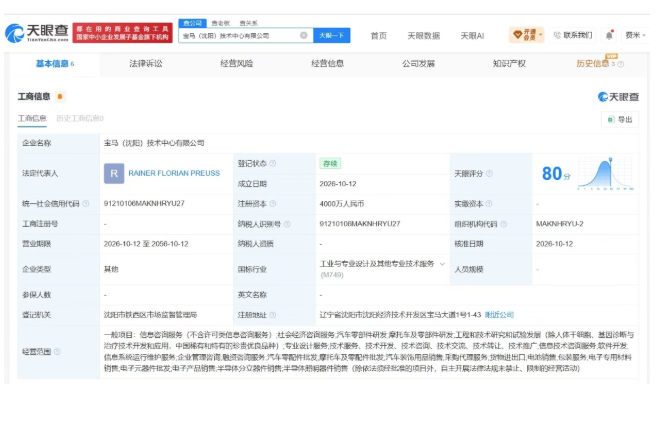The width and height of the screenshot is (658, 424).
Task: Click the help icon next to 纳税人识别号
Action: (x=287, y=224)
